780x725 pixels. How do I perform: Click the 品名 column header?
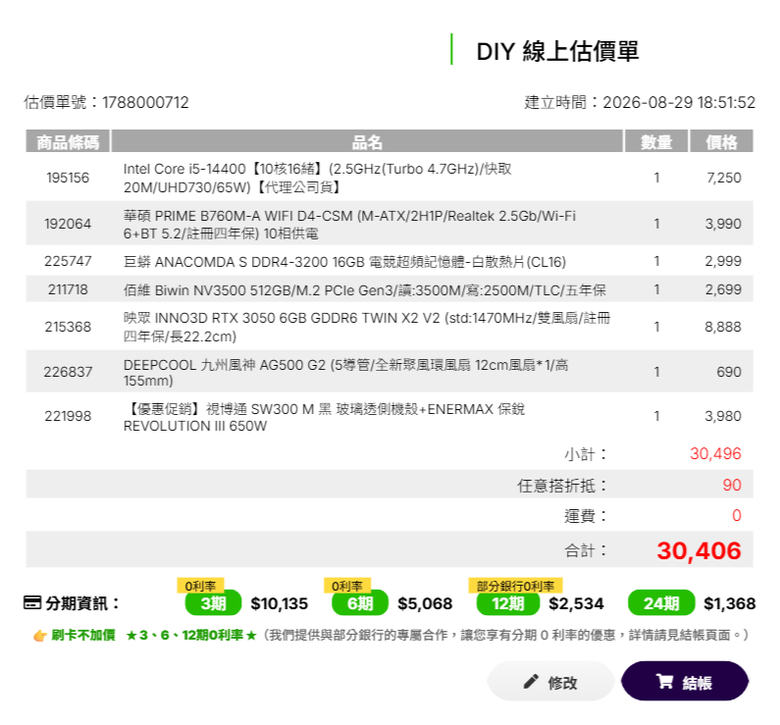click(x=367, y=141)
